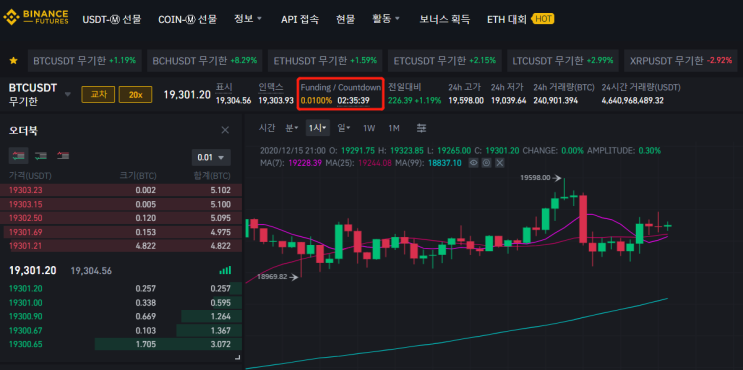Click the Binance Futures logo
This screenshot has width=743, height=370.
[x=36, y=18]
